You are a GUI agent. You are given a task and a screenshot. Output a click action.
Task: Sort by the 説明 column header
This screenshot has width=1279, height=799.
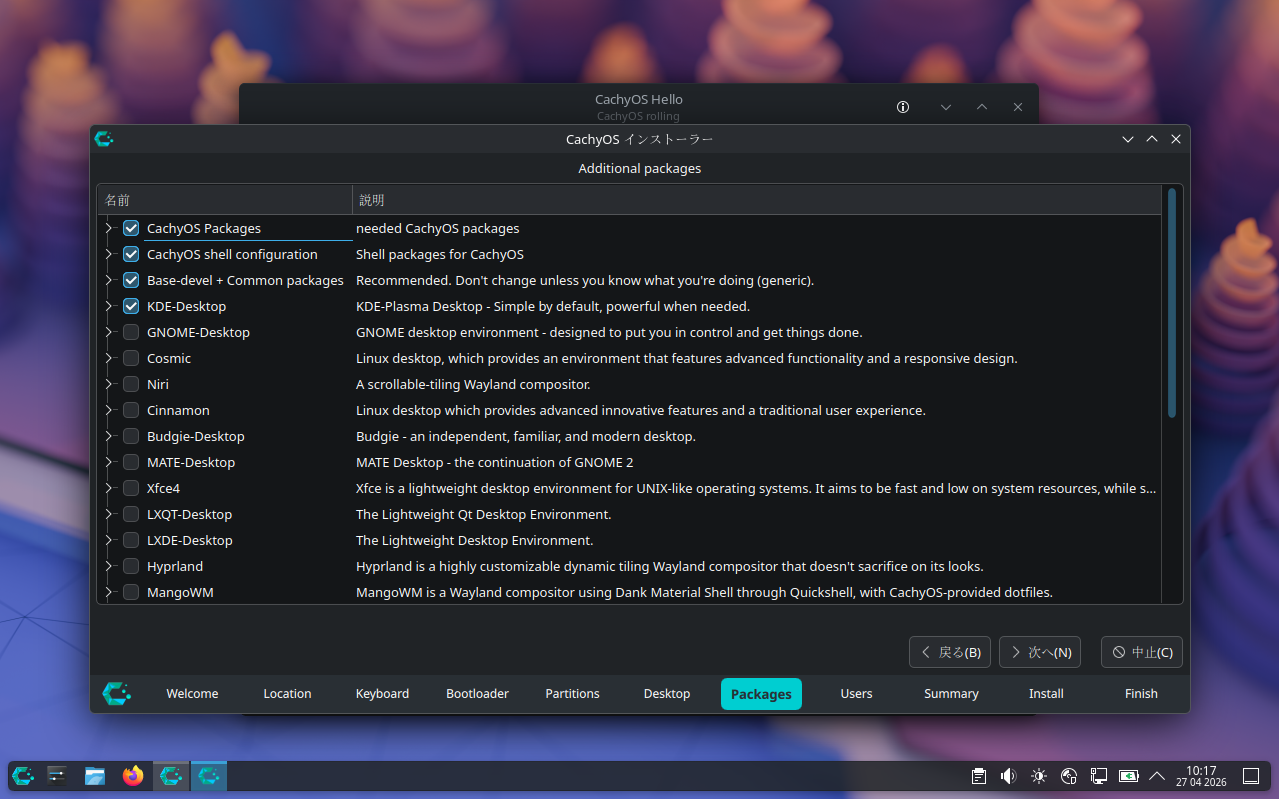pos(757,200)
